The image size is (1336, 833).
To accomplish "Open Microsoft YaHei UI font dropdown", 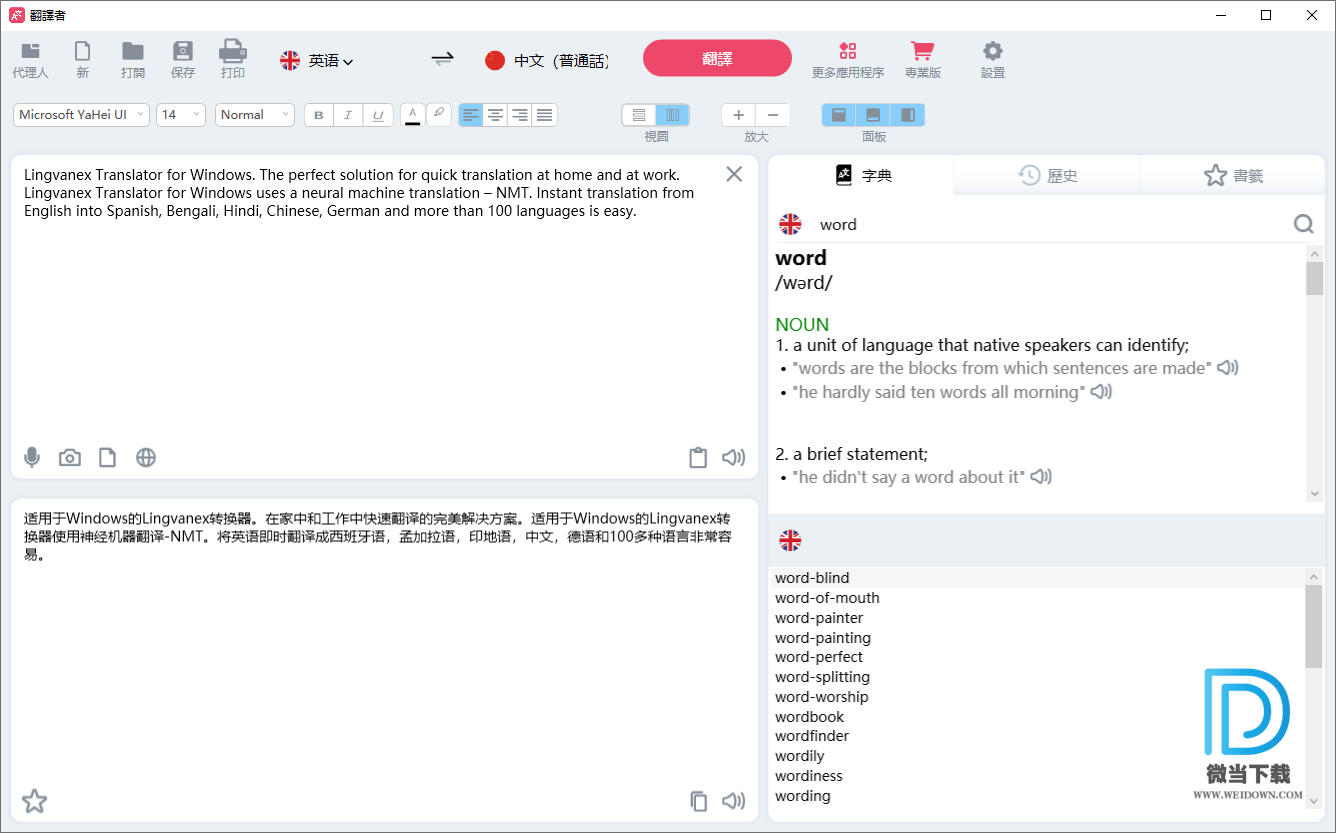I will click(81, 115).
